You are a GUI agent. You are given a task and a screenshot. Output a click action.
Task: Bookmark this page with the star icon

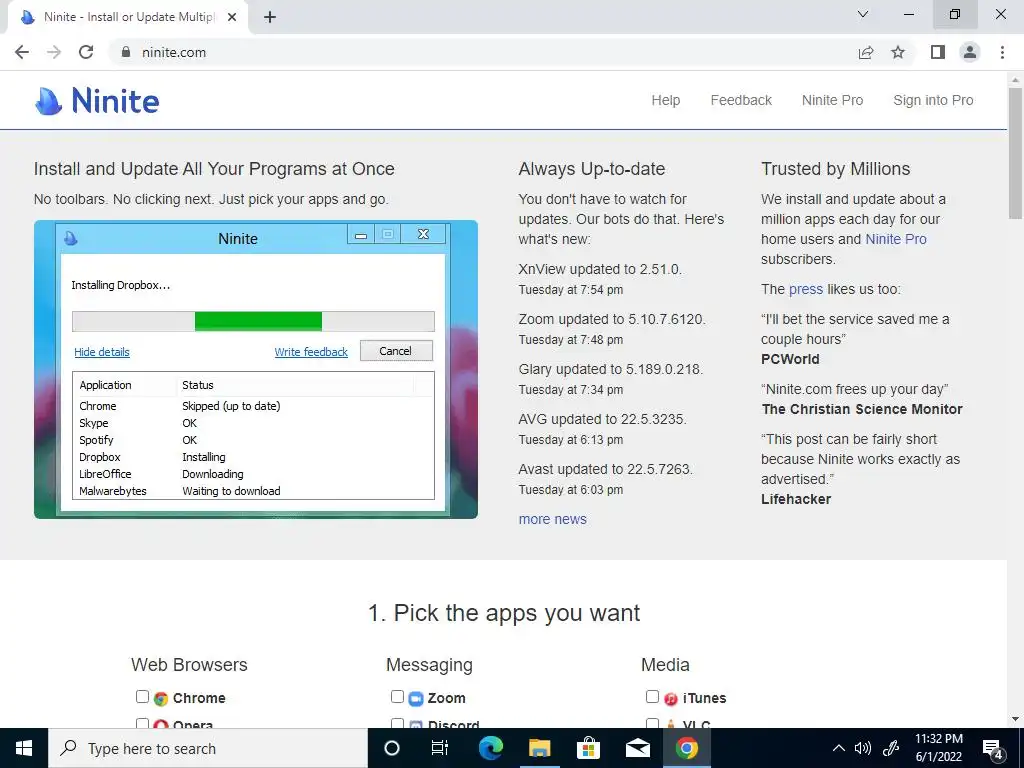click(x=898, y=52)
